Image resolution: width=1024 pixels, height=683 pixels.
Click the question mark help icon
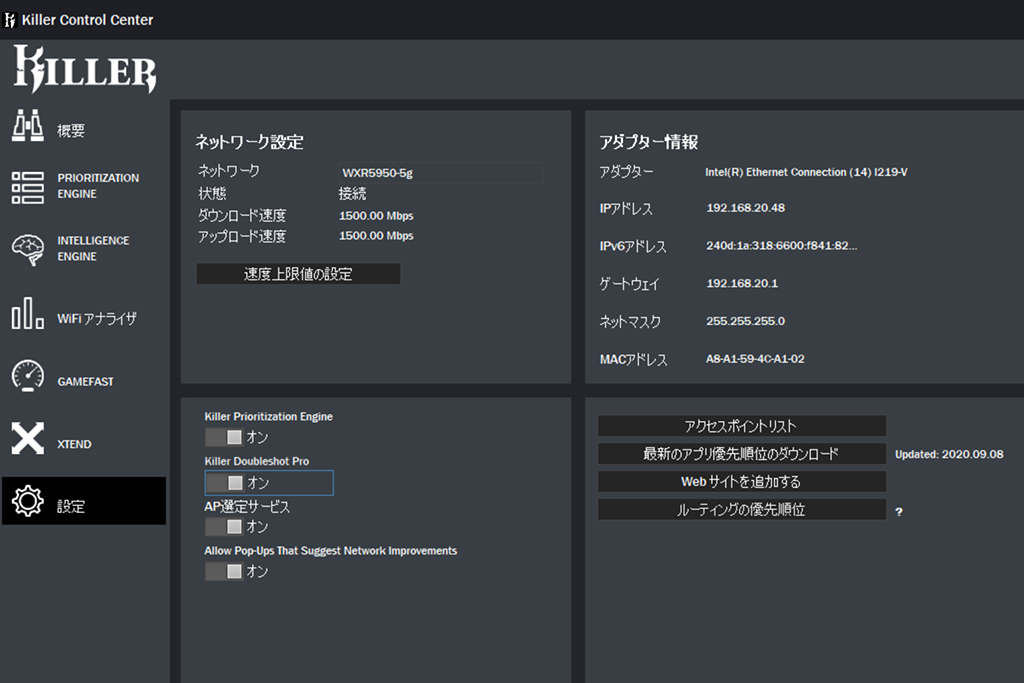pyautogui.click(x=899, y=512)
